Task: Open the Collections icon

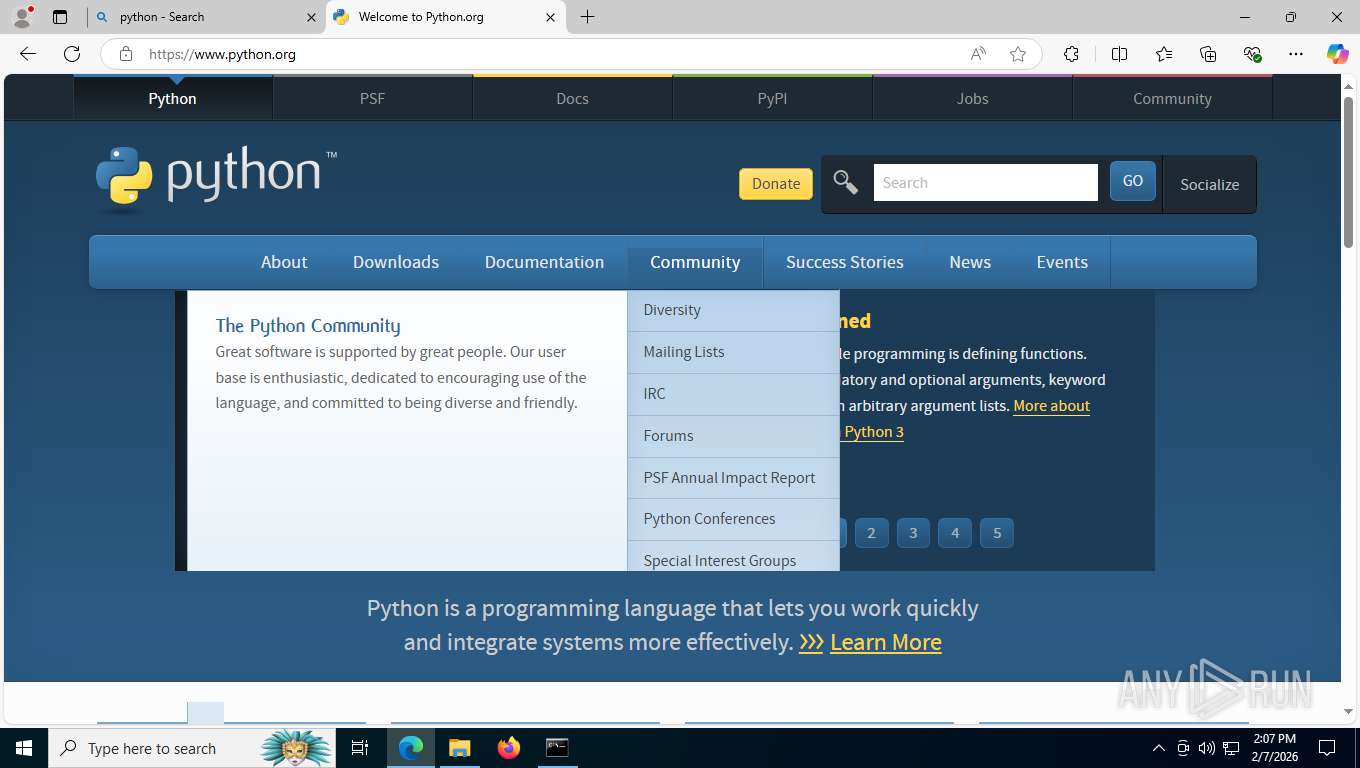Action: (1208, 54)
